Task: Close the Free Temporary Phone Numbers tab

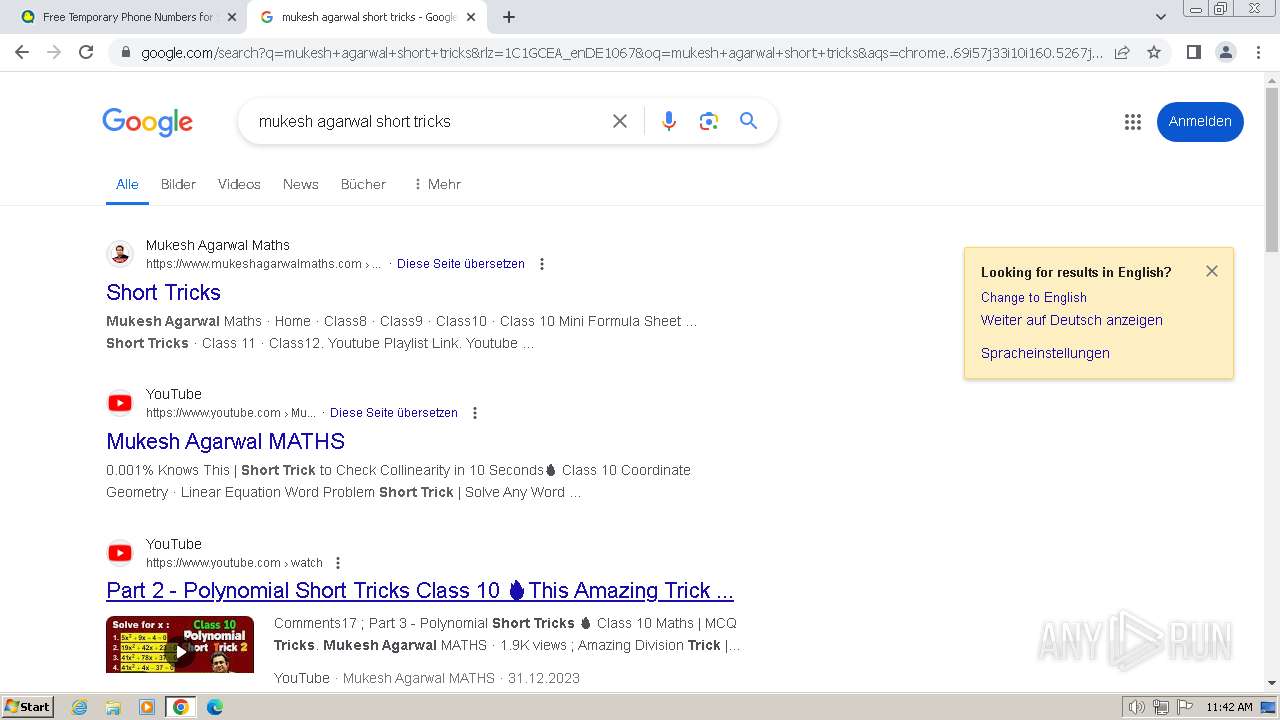Action: (232, 17)
